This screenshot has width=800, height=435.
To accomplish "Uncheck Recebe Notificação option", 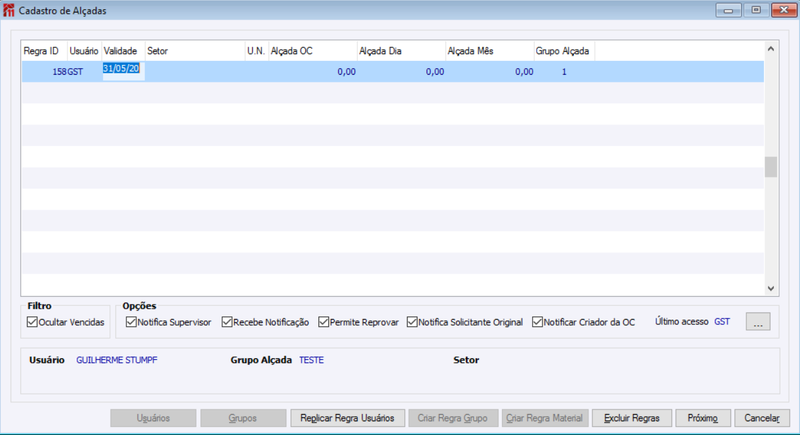I will (227, 322).
